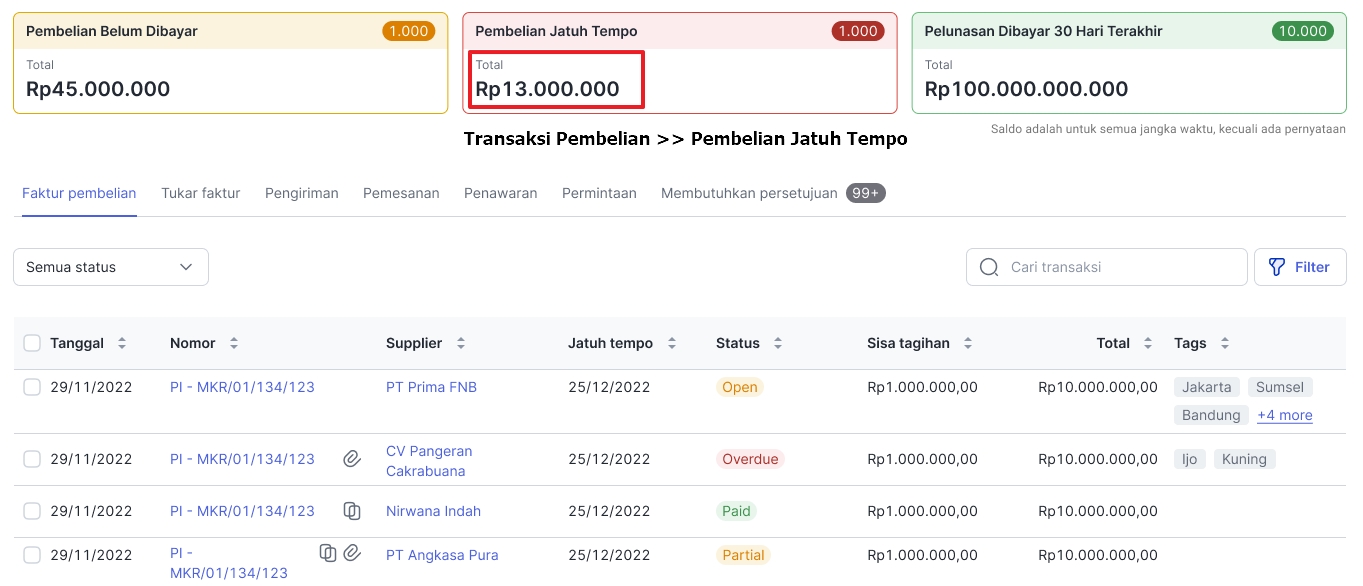Sort by Status column arrows
The height and width of the screenshot is (586, 1363).
click(x=778, y=343)
